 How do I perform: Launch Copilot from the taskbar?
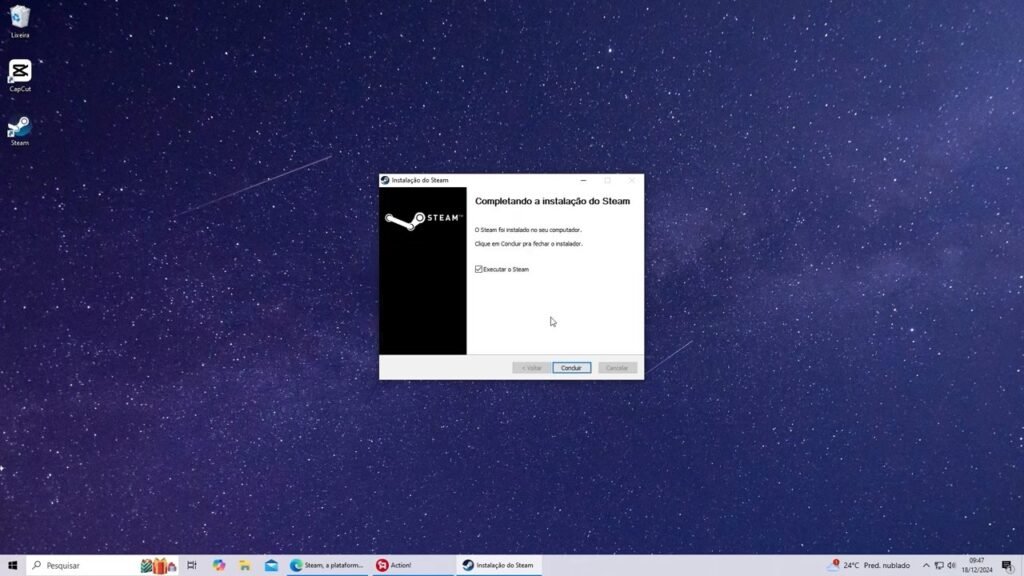point(219,566)
